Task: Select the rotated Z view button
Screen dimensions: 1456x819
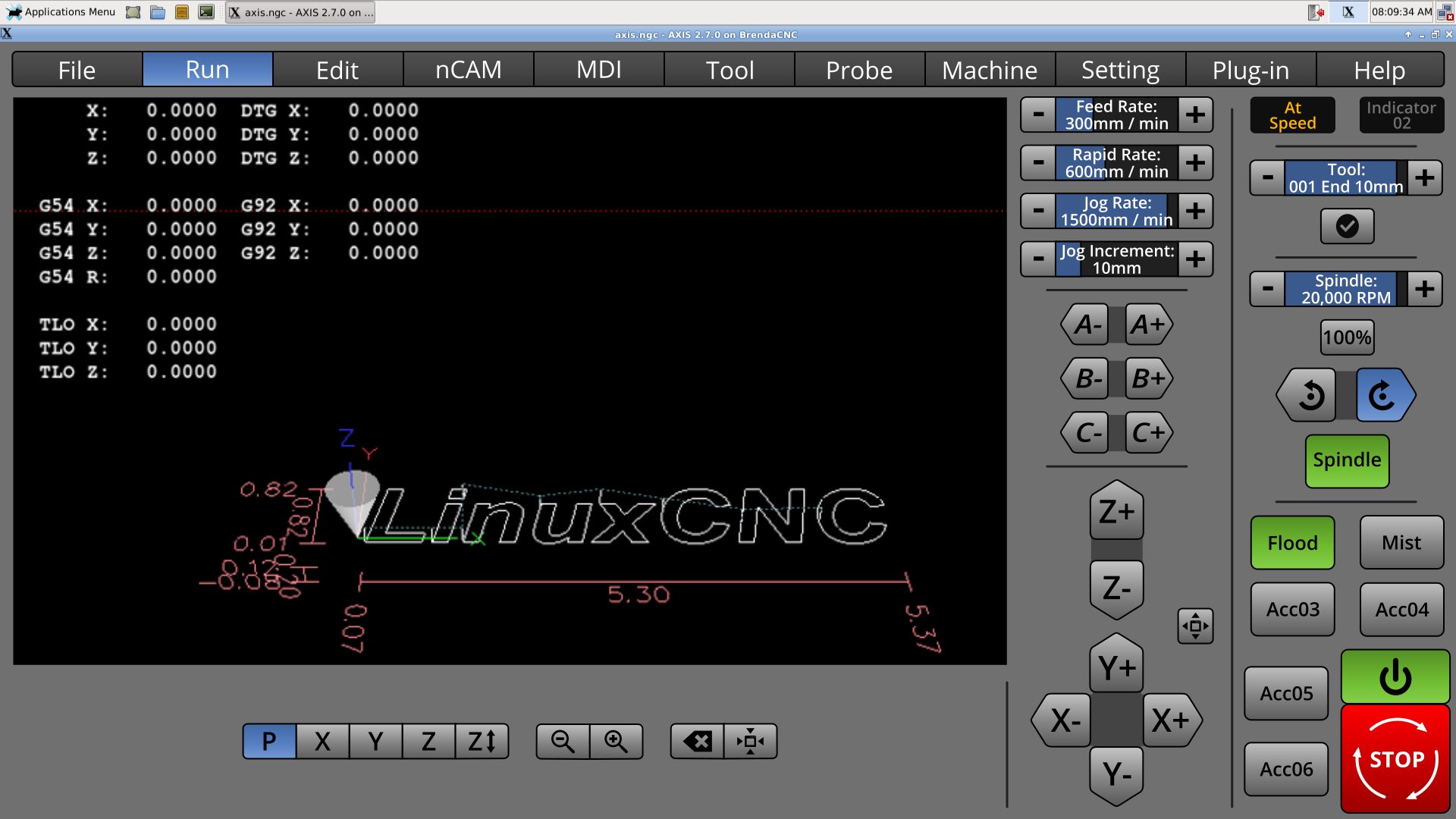Action: [x=482, y=742]
